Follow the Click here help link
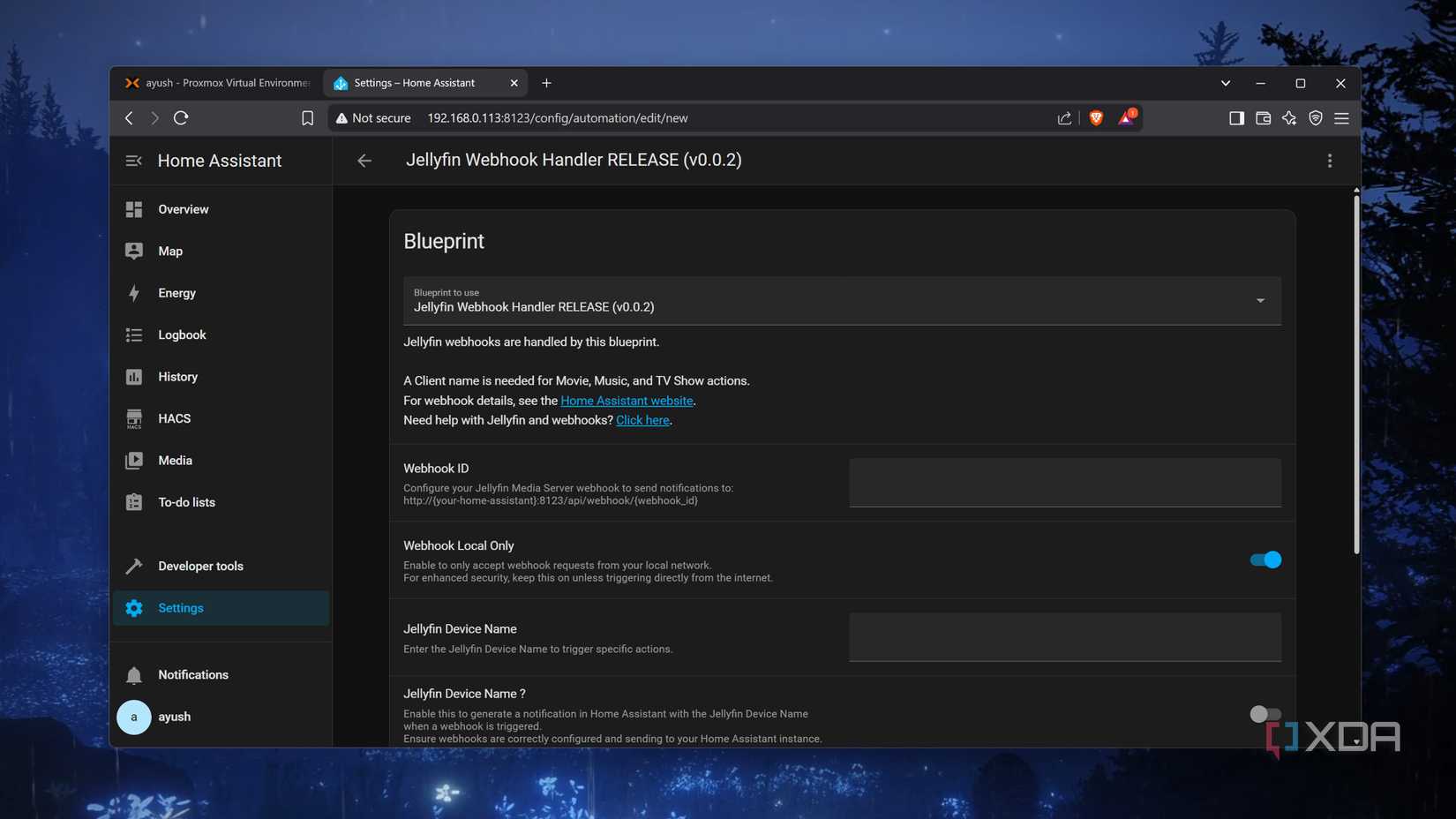The height and width of the screenshot is (819, 1456). tap(642, 420)
